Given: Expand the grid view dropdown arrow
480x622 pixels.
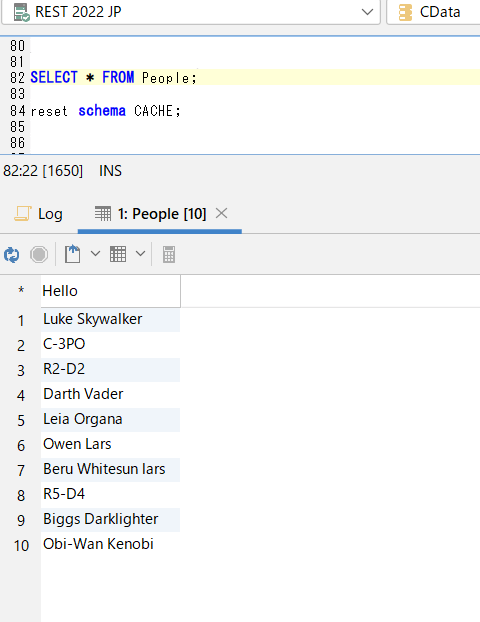Looking at the screenshot, I should [x=140, y=253].
